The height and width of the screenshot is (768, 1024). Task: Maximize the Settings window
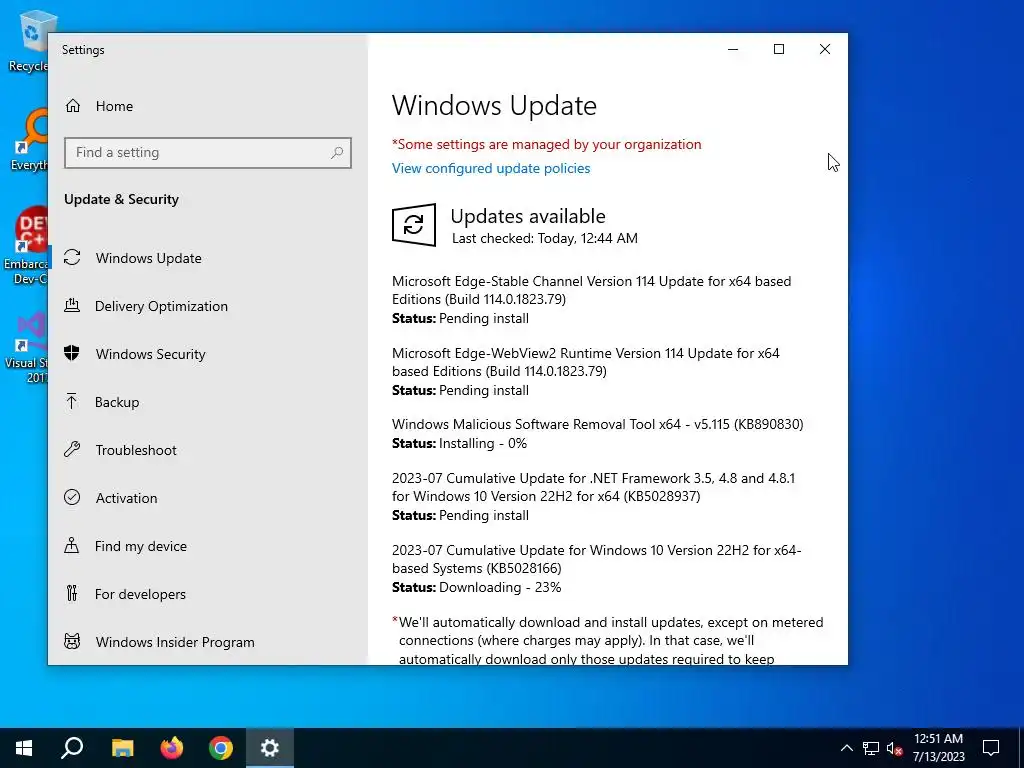(x=778, y=49)
